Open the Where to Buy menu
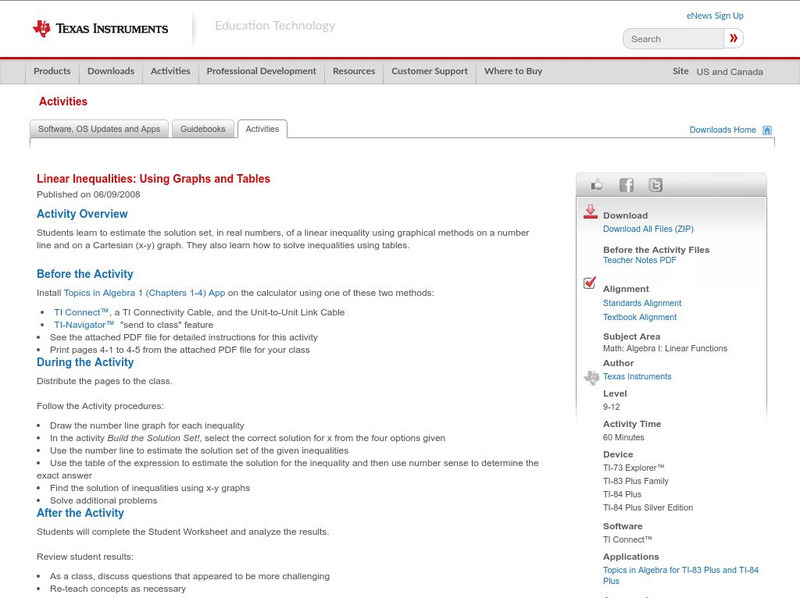Image resolution: width=800 pixels, height=598 pixels. [513, 71]
